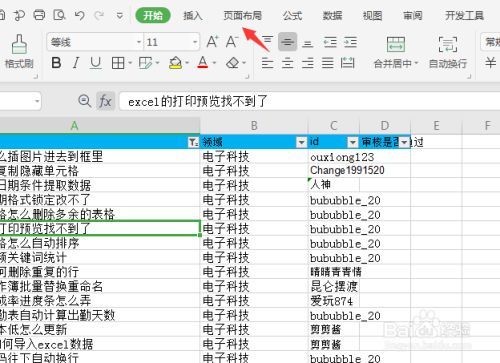Apply red font color

203,63
